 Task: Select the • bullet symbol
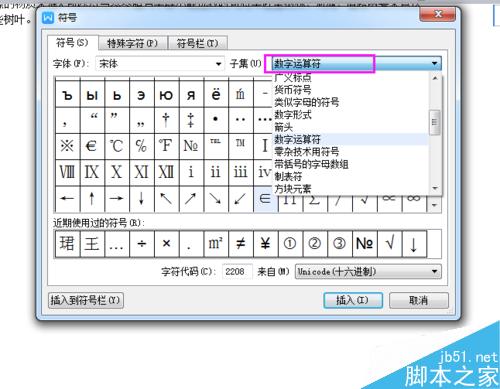coord(216,120)
